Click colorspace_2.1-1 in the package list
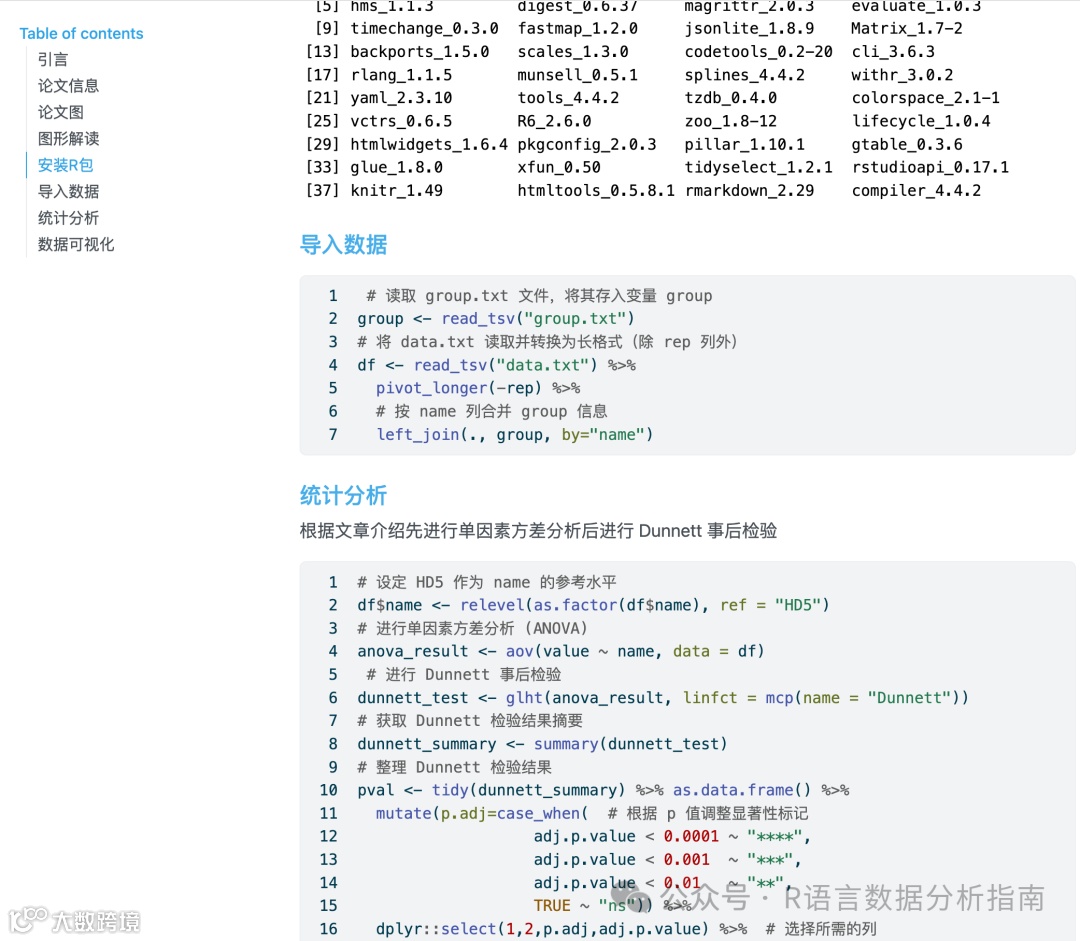 point(926,98)
